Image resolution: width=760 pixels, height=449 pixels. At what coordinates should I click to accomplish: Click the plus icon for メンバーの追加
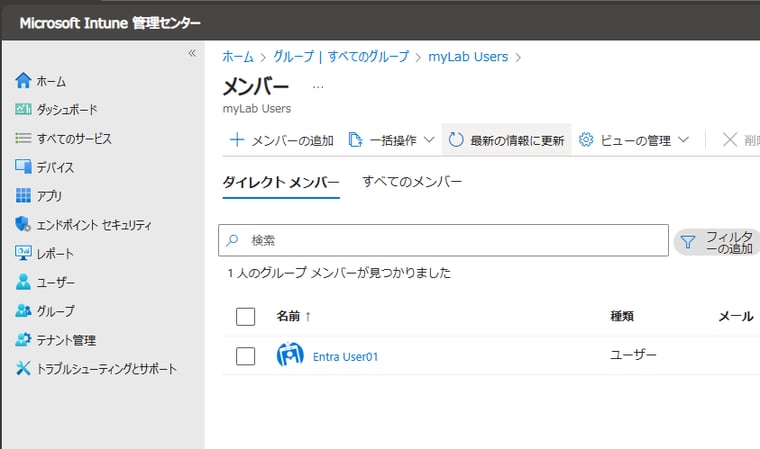pyautogui.click(x=237, y=140)
